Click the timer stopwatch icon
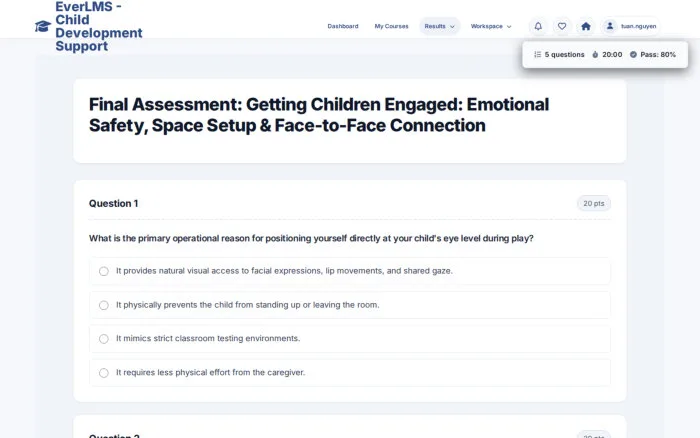 pos(595,54)
